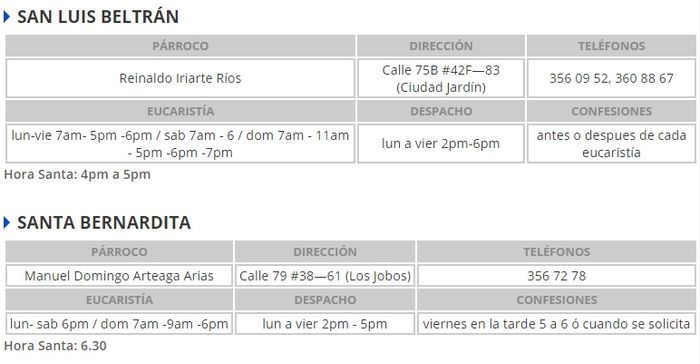The width and height of the screenshot is (700, 364).
Task: Click the viernes en la tarde confesiones cell
Action: pyautogui.click(x=557, y=324)
